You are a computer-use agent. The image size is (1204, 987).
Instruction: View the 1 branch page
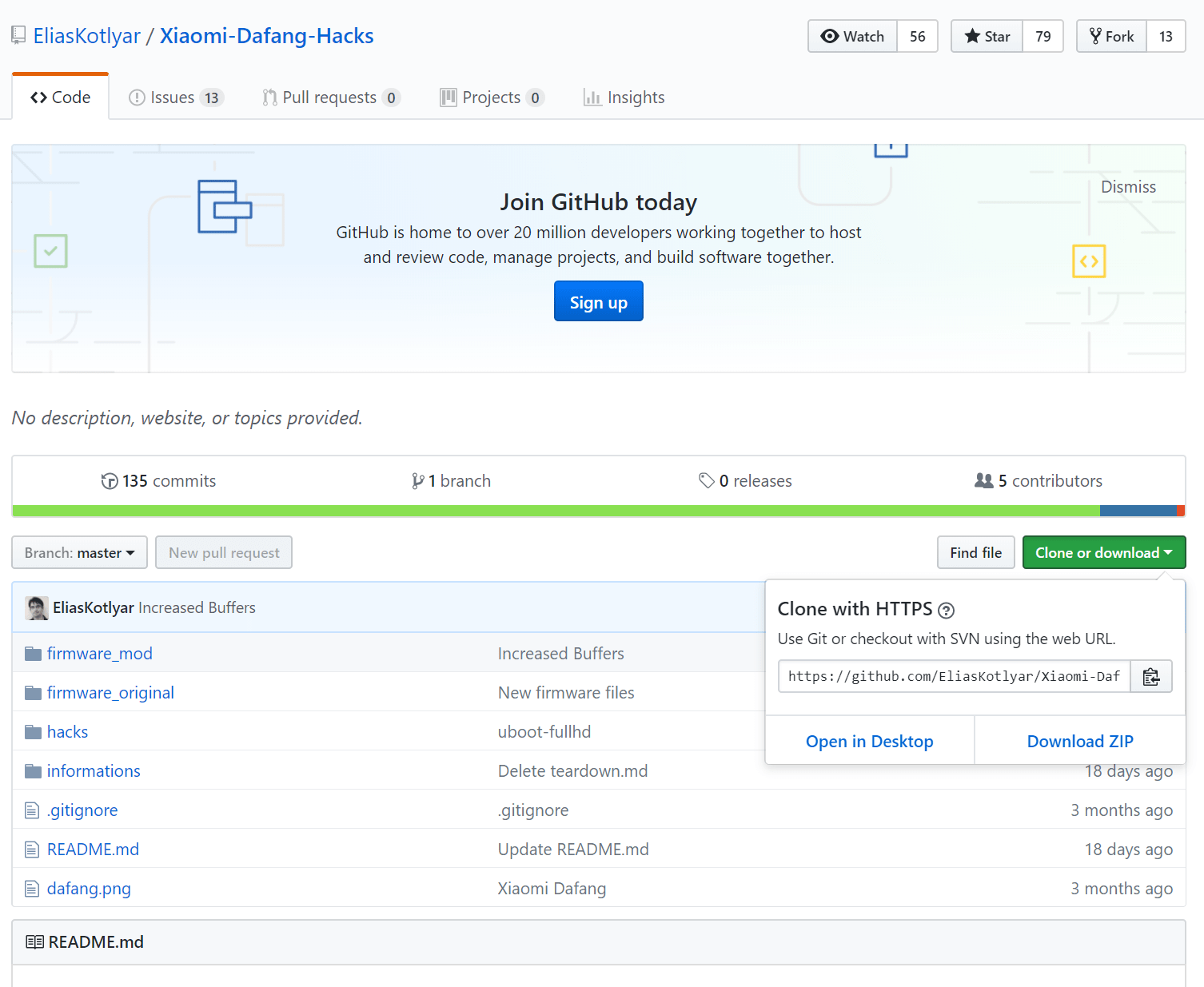[x=451, y=481]
